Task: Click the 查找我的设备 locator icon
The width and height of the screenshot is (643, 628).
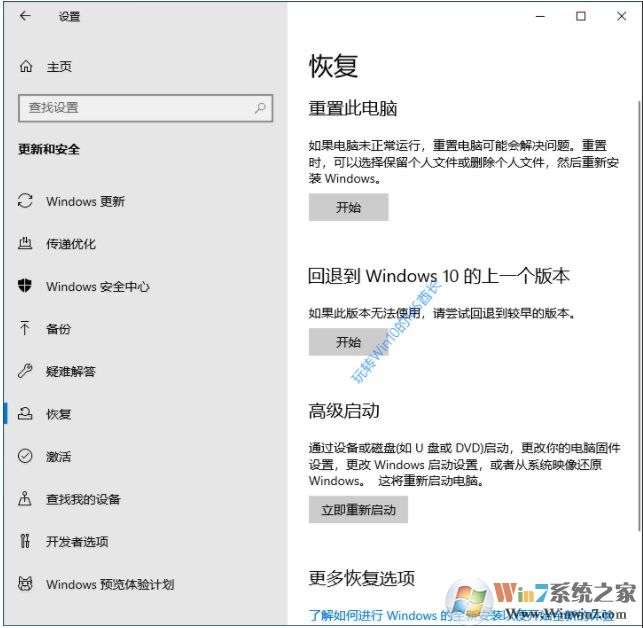Action: [x=25, y=498]
